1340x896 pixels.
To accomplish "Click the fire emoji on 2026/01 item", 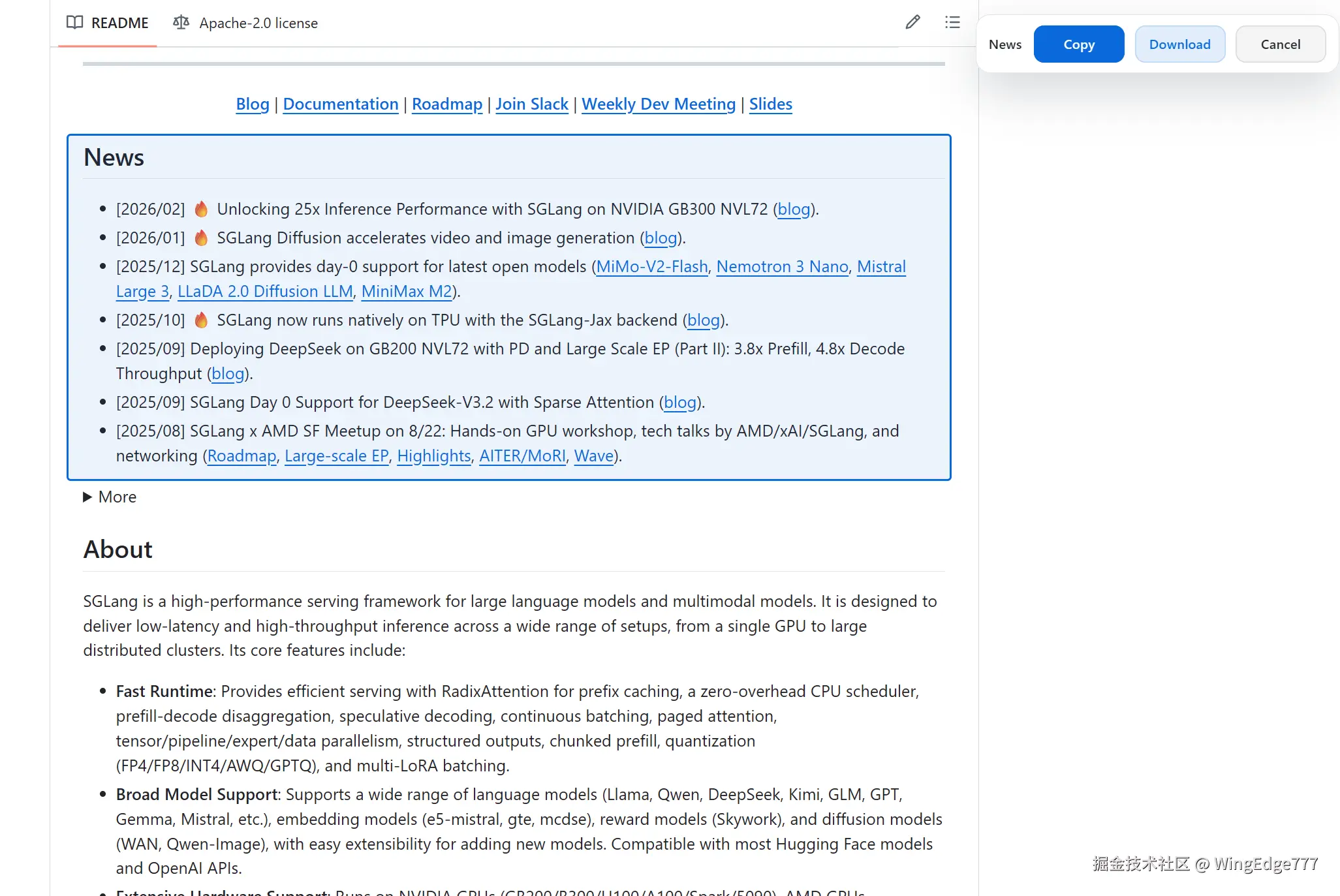I will click(201, 238).
